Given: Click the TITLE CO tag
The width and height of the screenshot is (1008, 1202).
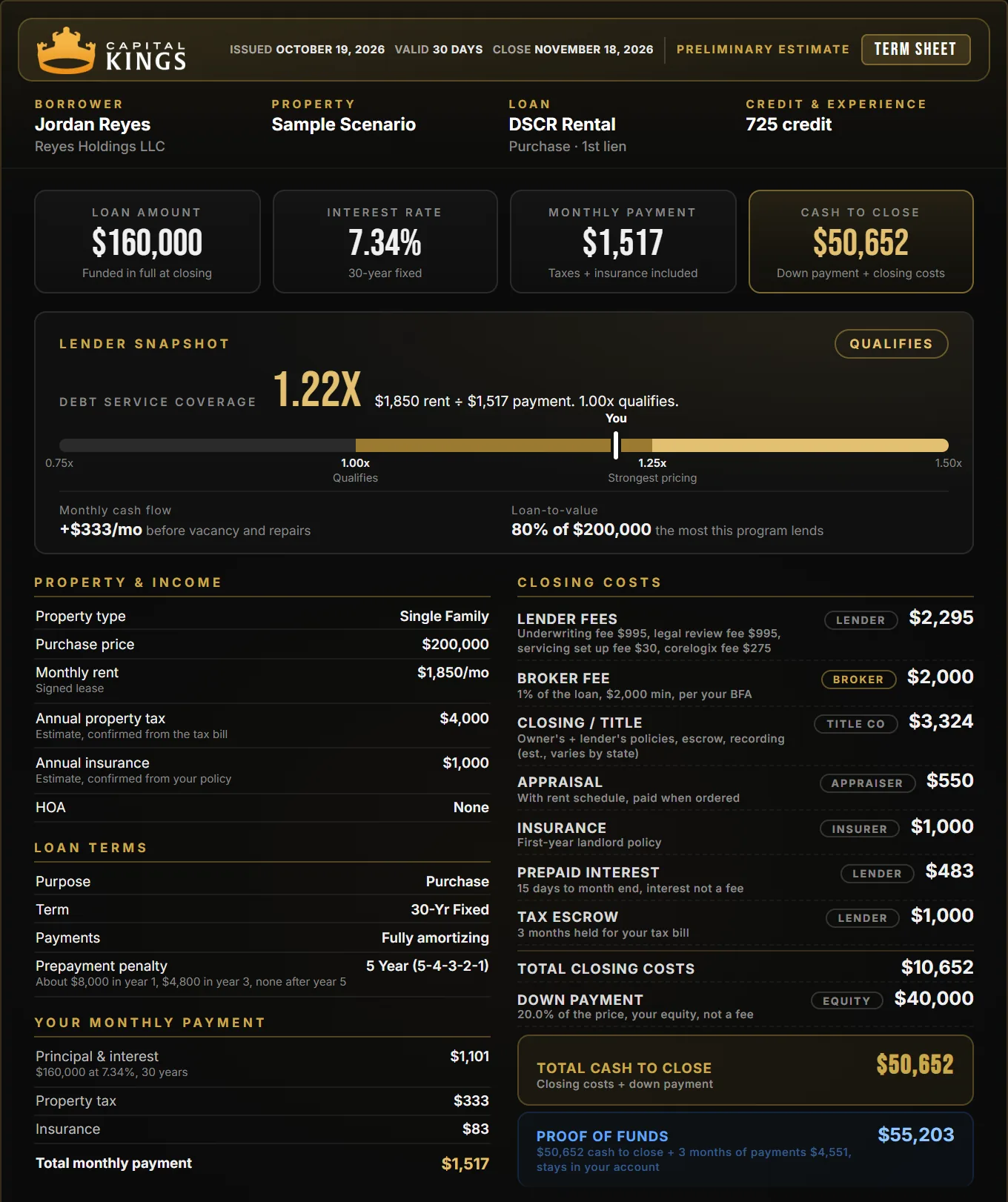Looking at the screenshot, I should coord(856,724).
